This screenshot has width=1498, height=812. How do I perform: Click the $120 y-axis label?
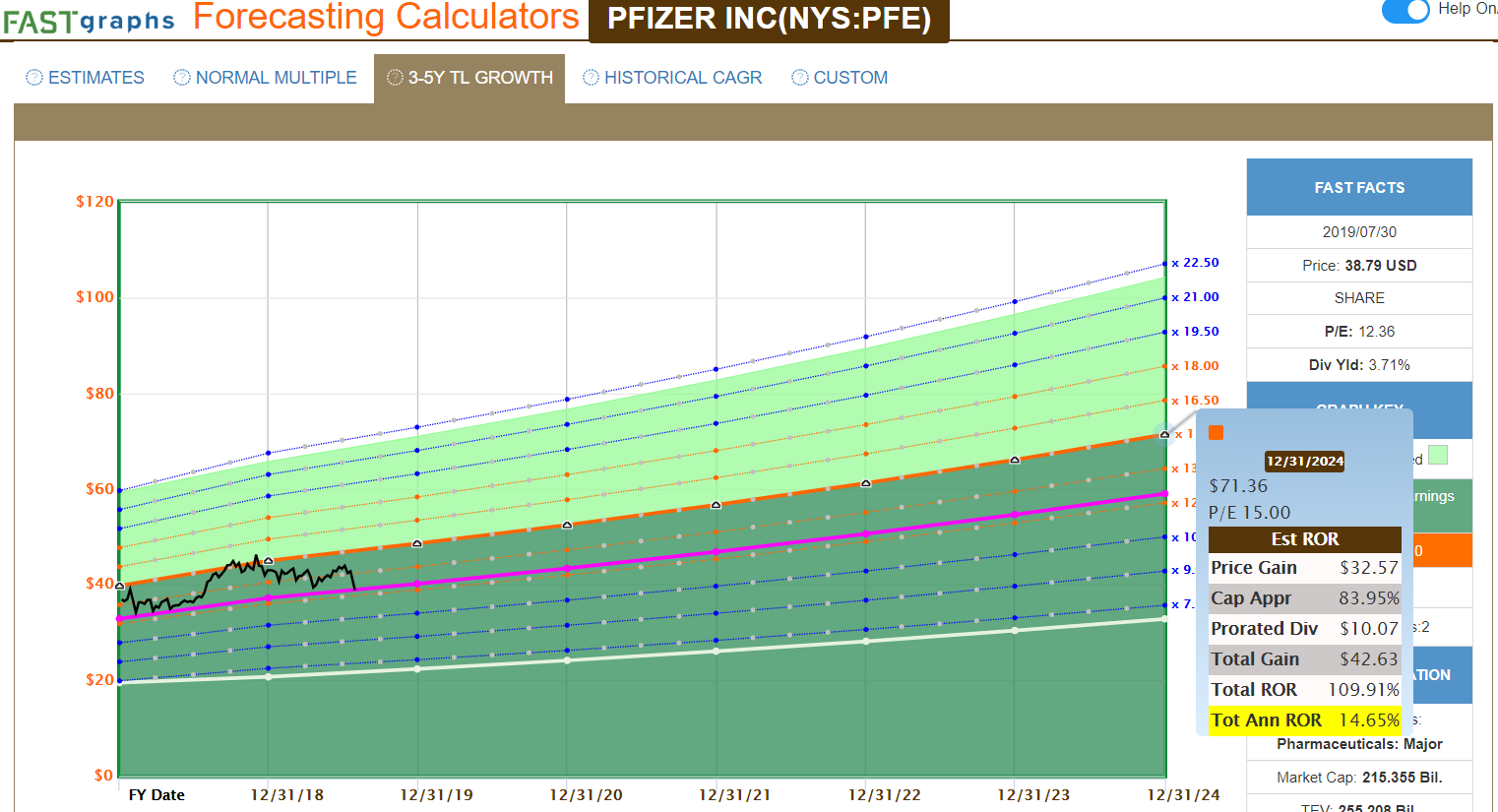point(94,202)
